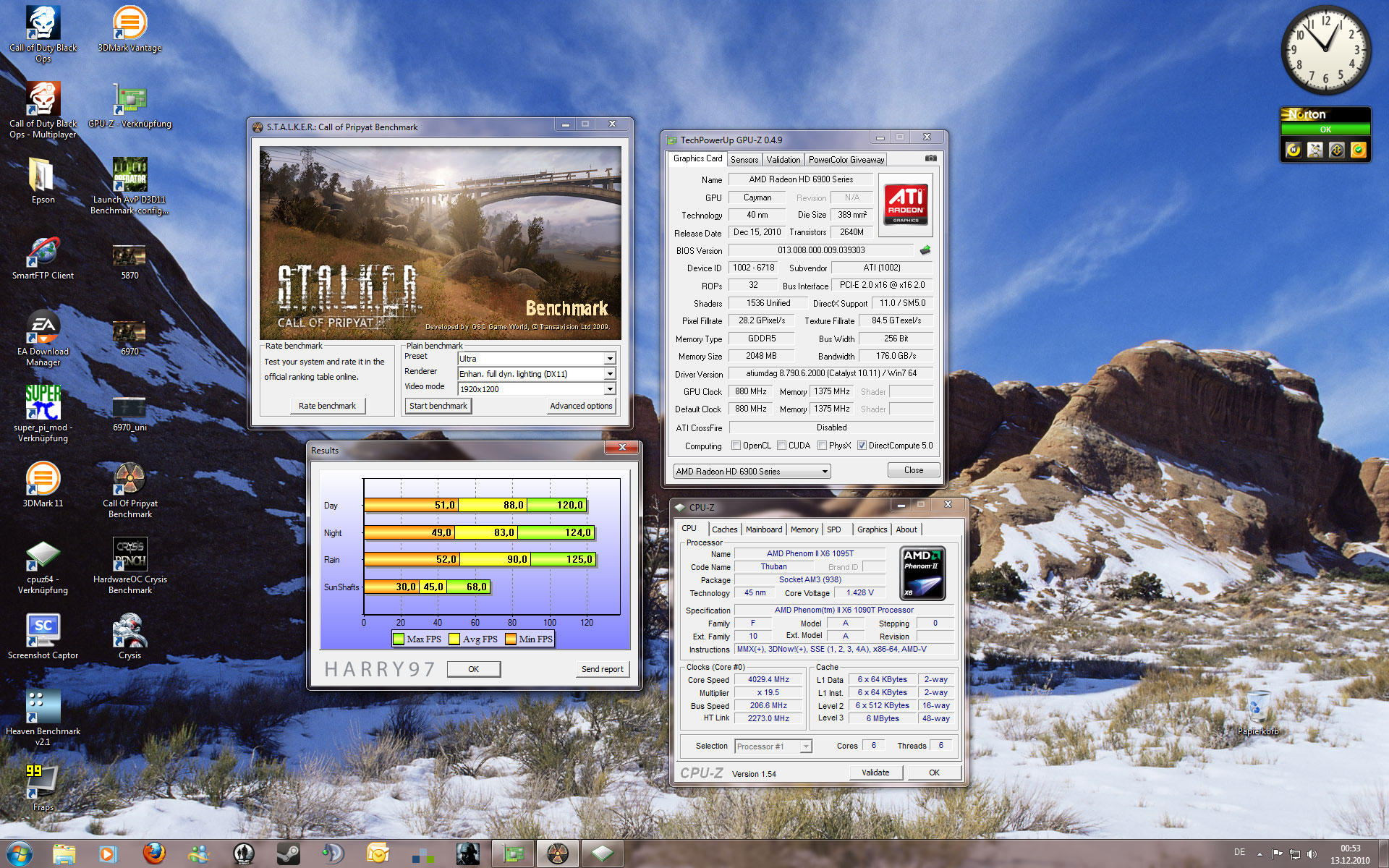Open SPD tab in CPU-Z
1389x868 pixels.
click(x=834, y=529)
